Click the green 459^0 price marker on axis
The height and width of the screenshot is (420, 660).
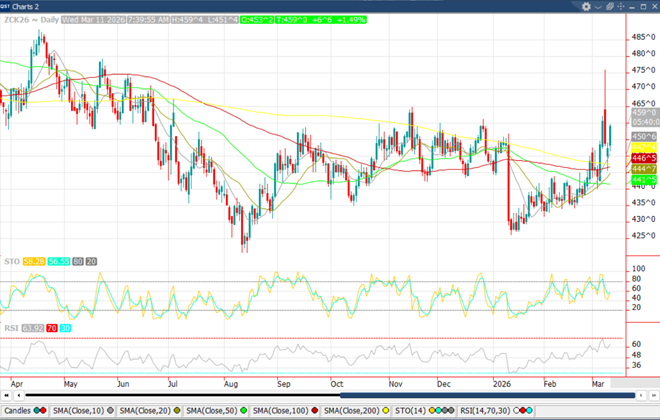point(644,112)
